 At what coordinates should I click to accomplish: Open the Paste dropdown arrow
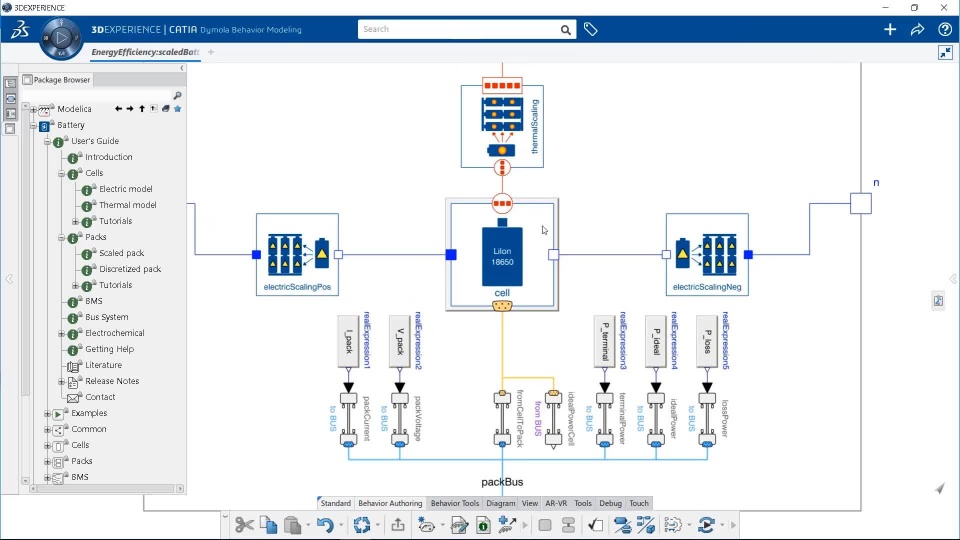click(x=308, y=525)
